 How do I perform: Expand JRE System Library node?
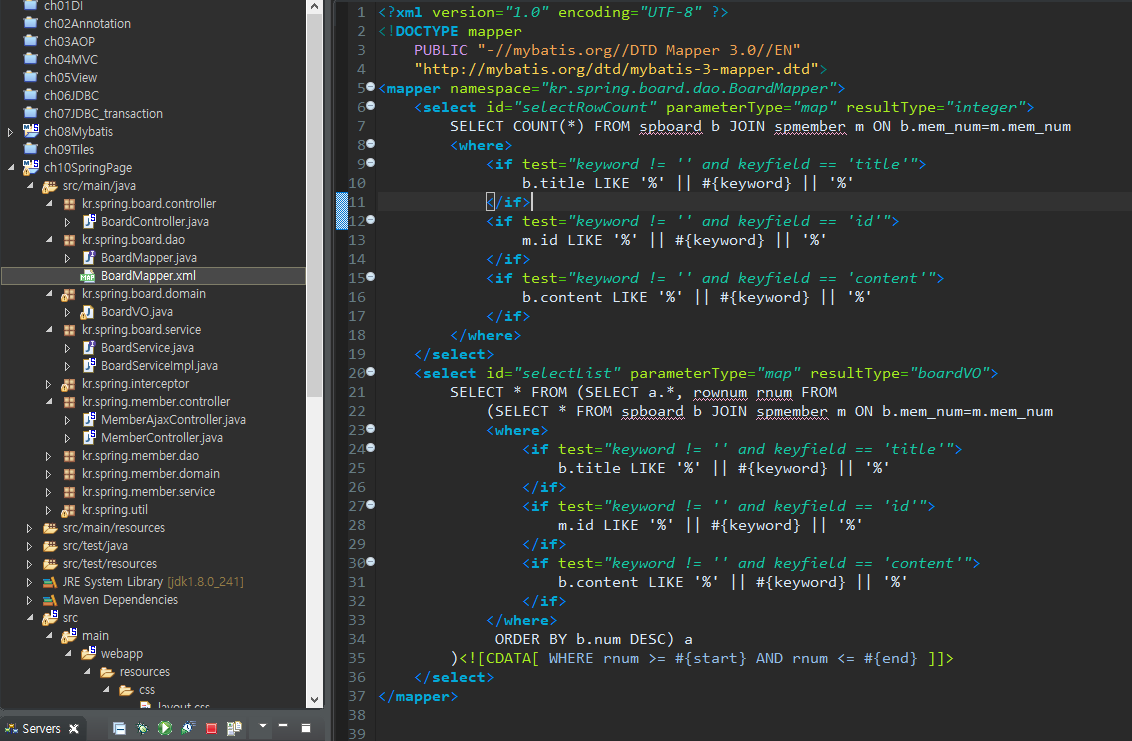coord(30,582)
